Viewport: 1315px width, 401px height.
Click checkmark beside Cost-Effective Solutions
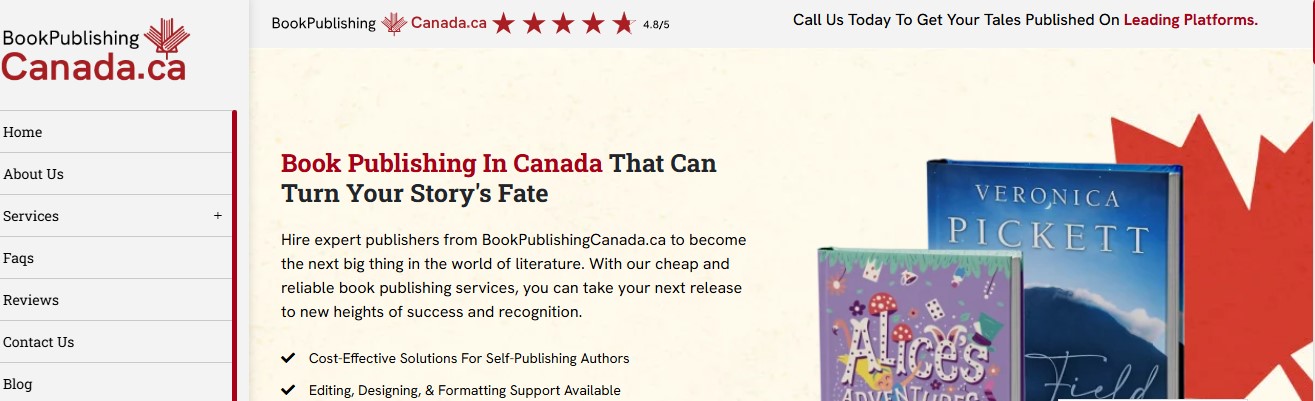[288, 358]
